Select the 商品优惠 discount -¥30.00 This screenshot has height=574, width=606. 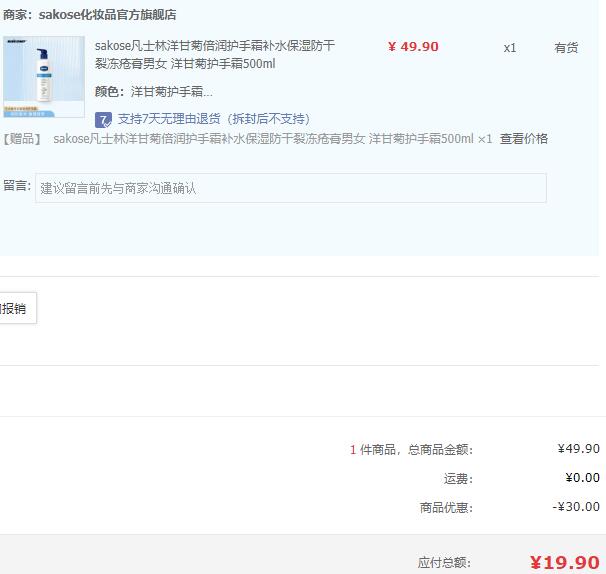click(x=576, y=507)
